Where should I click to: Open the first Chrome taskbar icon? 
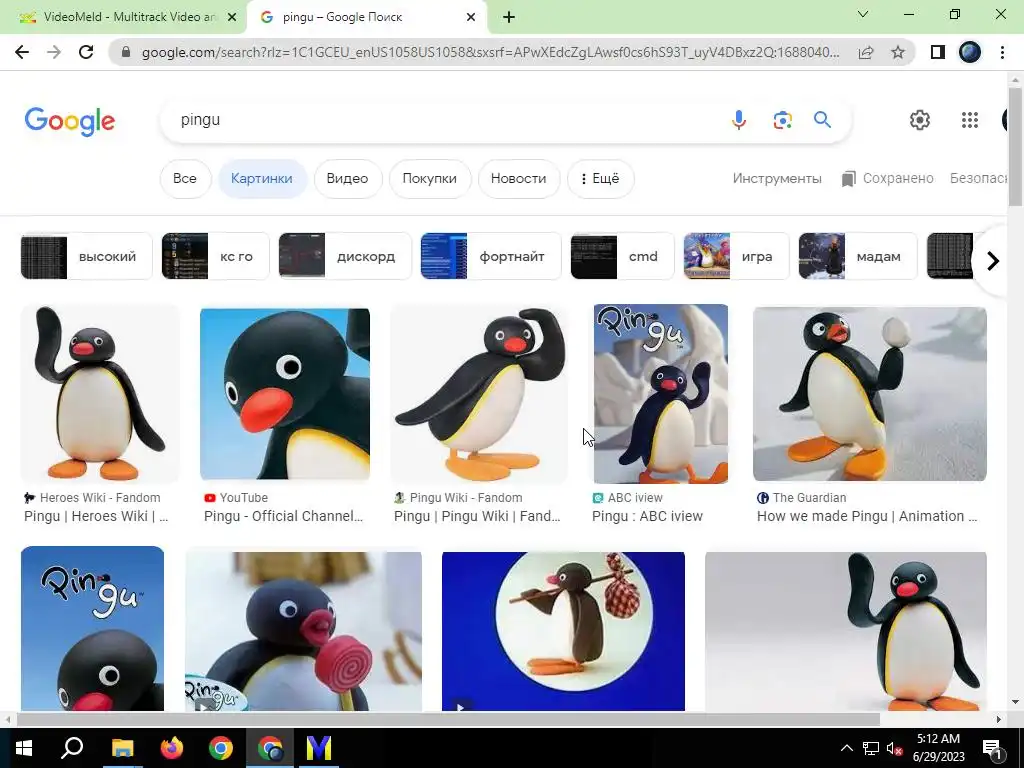pos(221,748)
